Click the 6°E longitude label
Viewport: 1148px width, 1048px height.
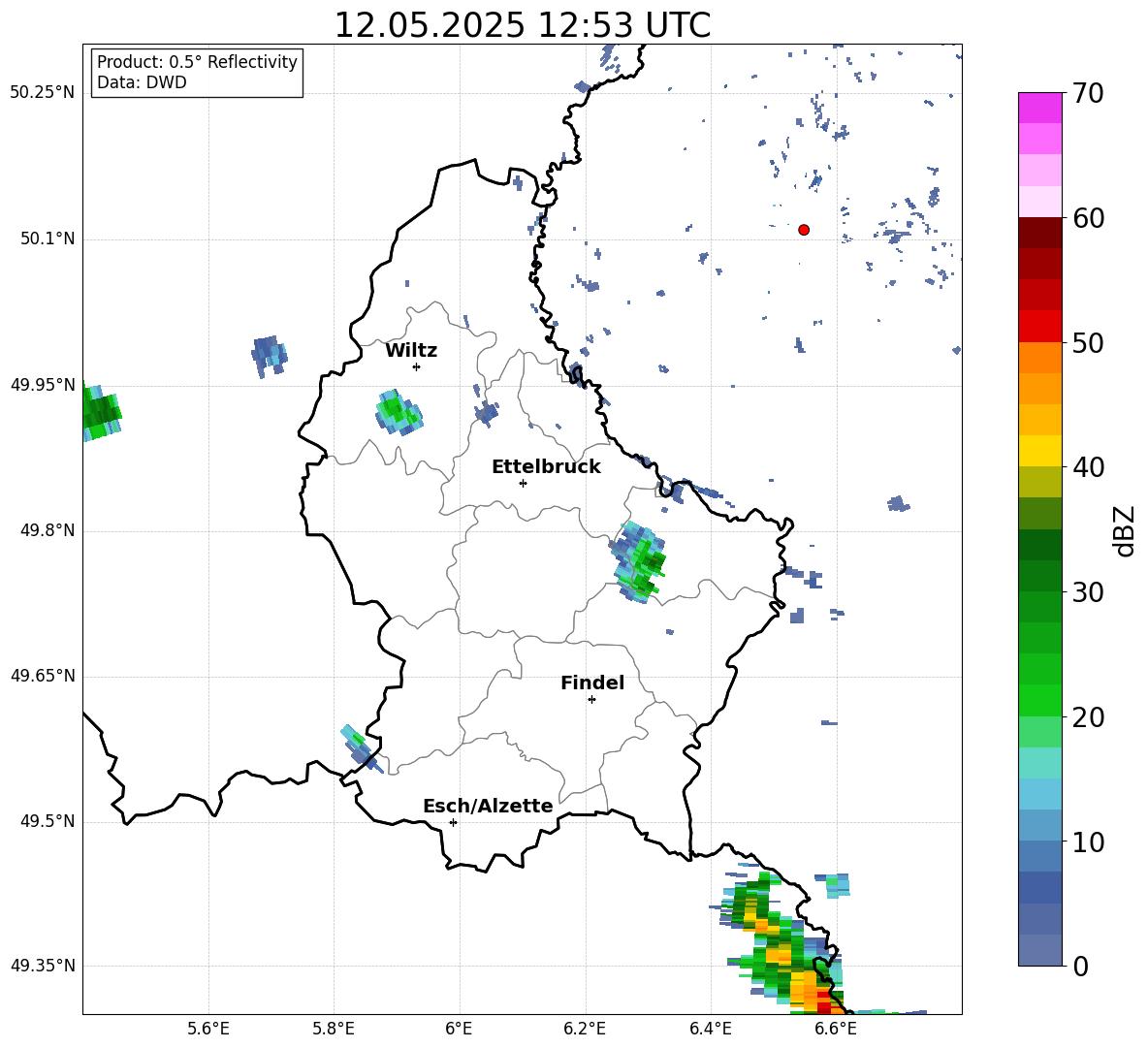(x=459, y=1029)
